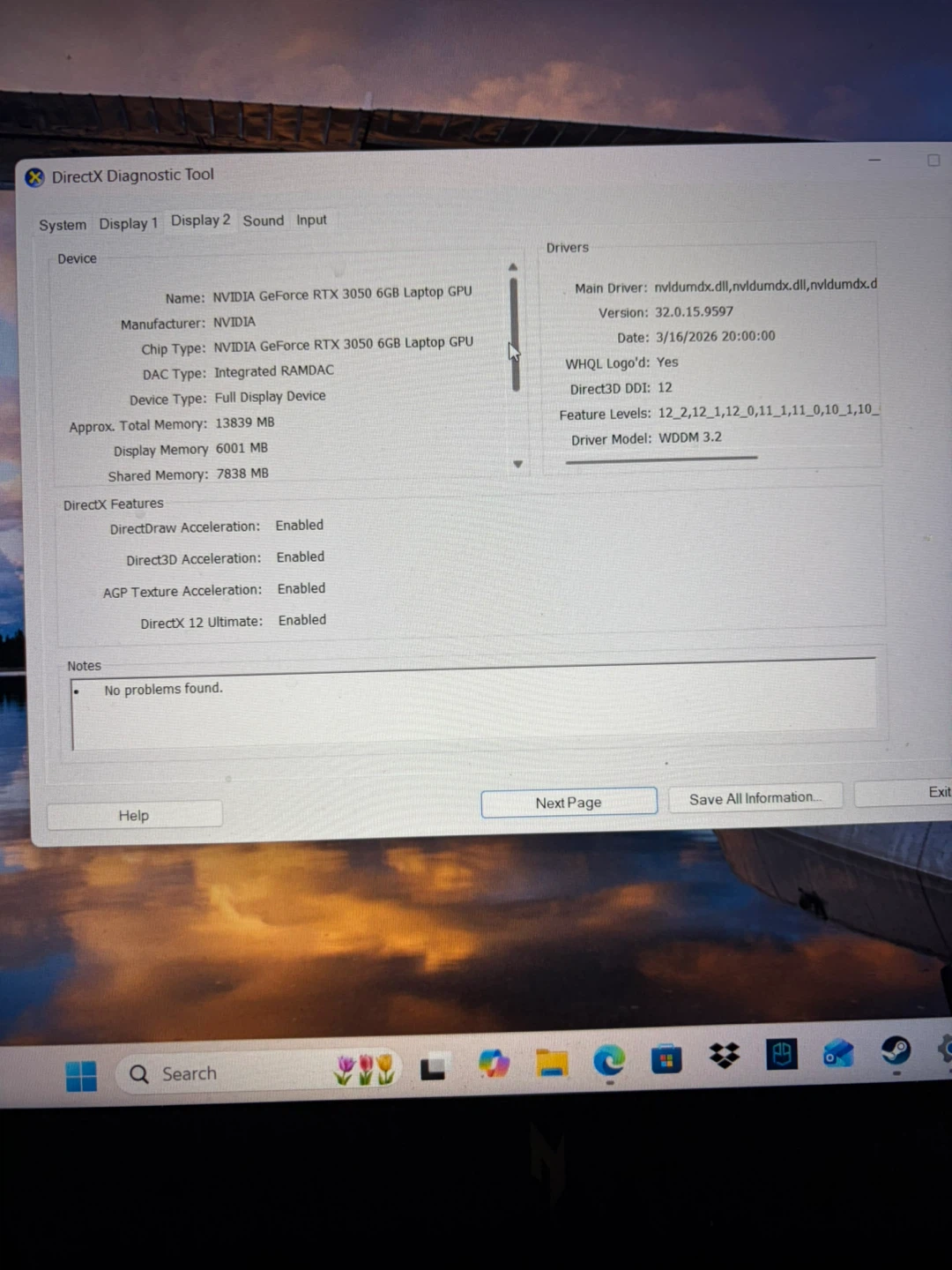Click the device list scroll up arrow

click(x=513, y=267)
